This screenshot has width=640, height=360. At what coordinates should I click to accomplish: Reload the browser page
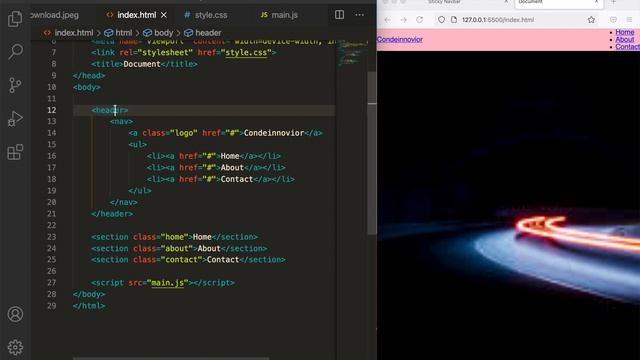(420, 20)
